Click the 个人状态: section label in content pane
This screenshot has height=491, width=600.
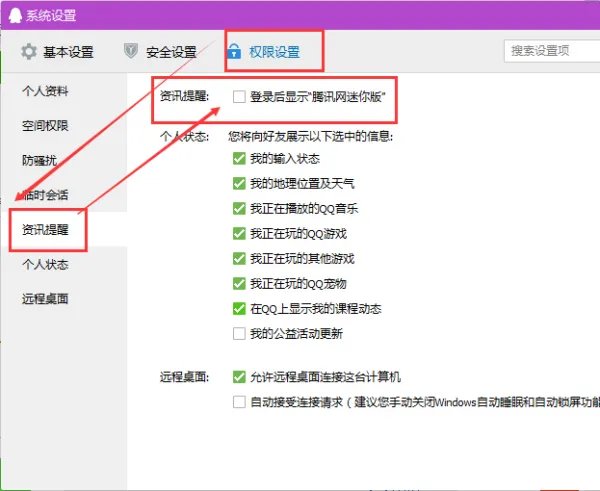click(184, 136)
